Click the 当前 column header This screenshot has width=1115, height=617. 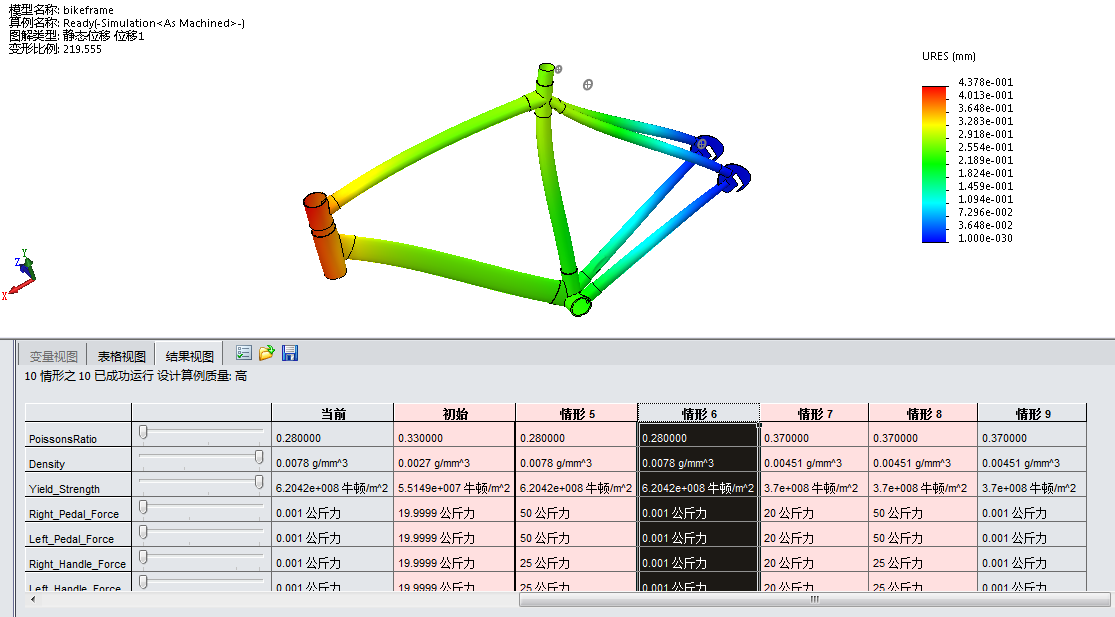click(x=332, y=413)
